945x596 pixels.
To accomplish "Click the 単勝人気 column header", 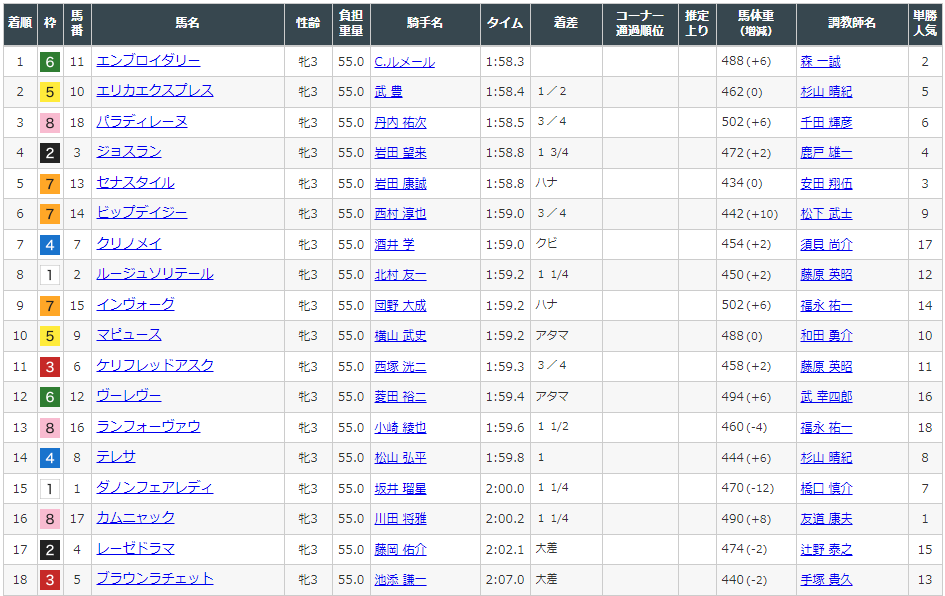I will click(x=925, y=23).
